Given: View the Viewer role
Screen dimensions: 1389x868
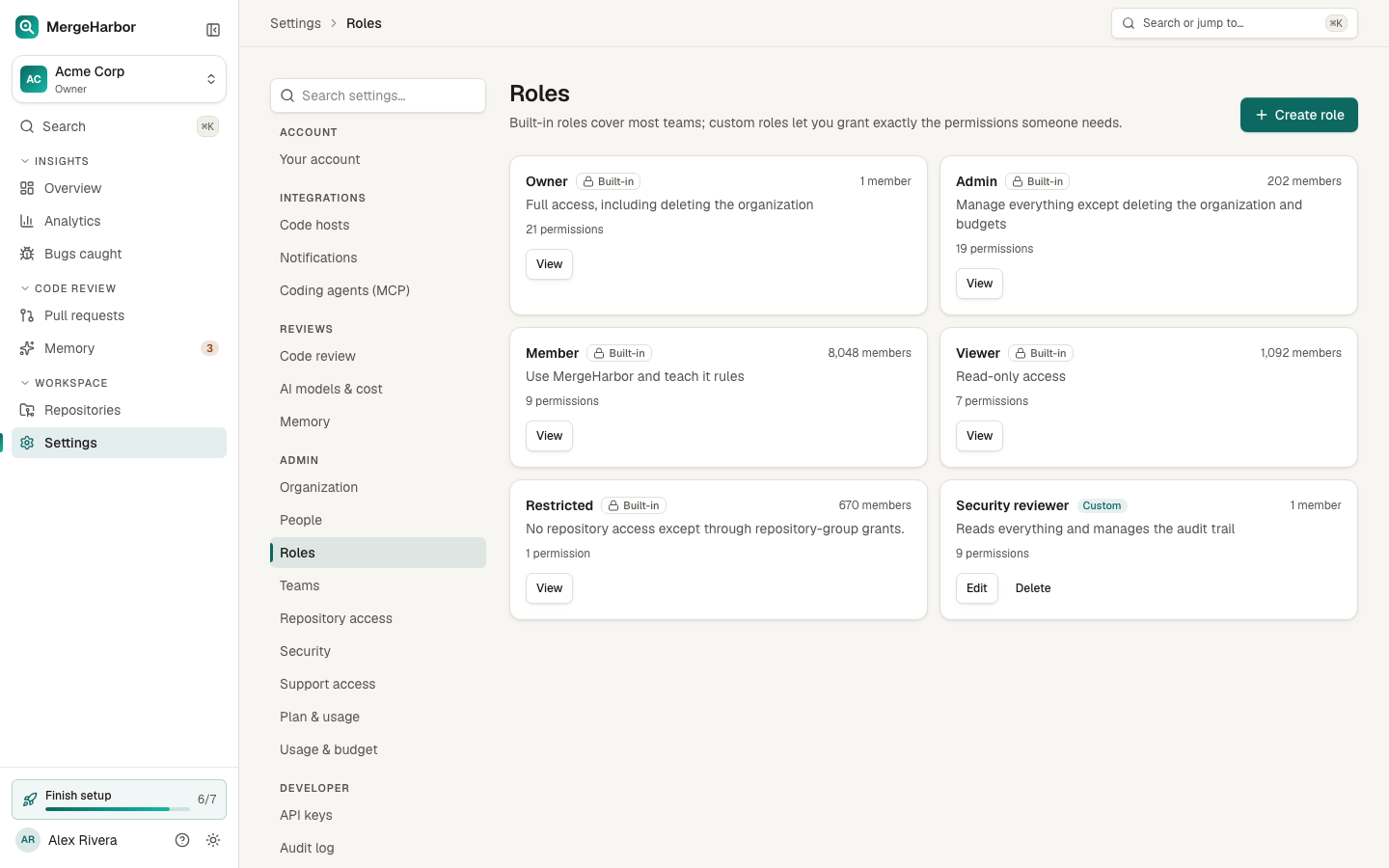Looking at the screenshot, I should pyautogui.click(x=979, y=436).
